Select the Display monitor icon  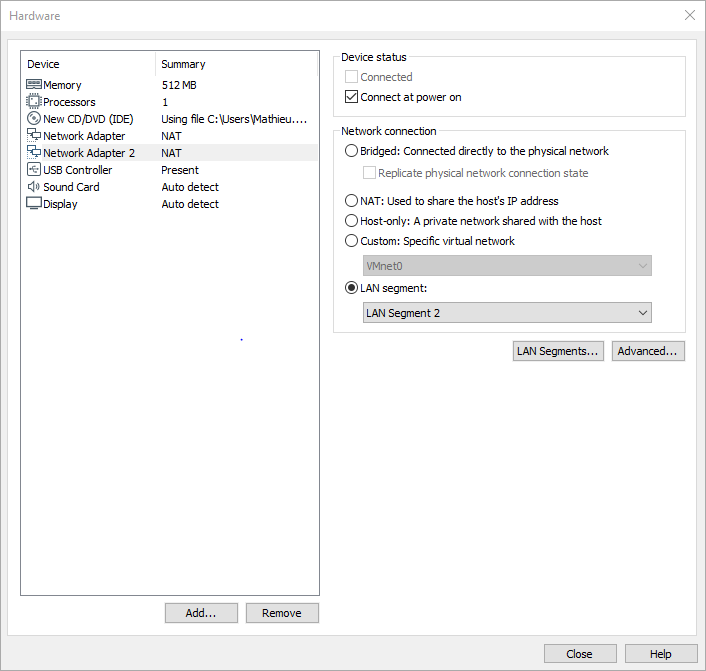tap(33, 204)
